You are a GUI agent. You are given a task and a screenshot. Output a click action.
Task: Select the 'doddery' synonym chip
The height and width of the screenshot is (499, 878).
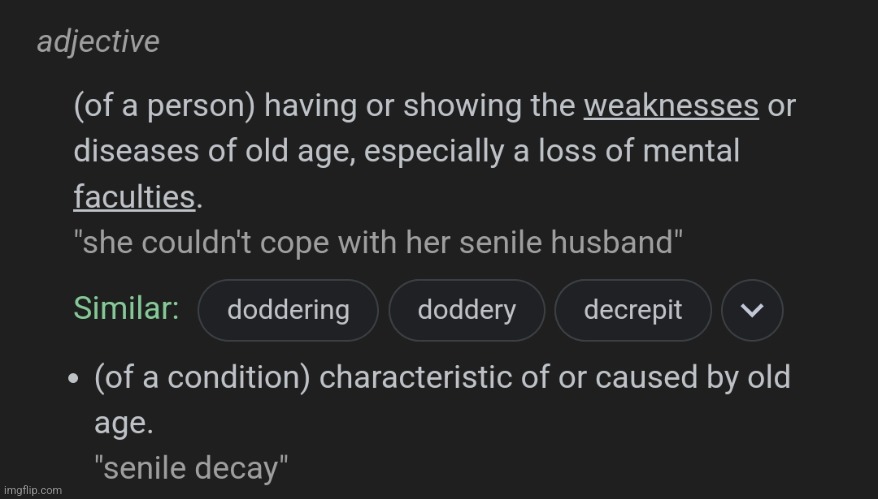(466, 310)
